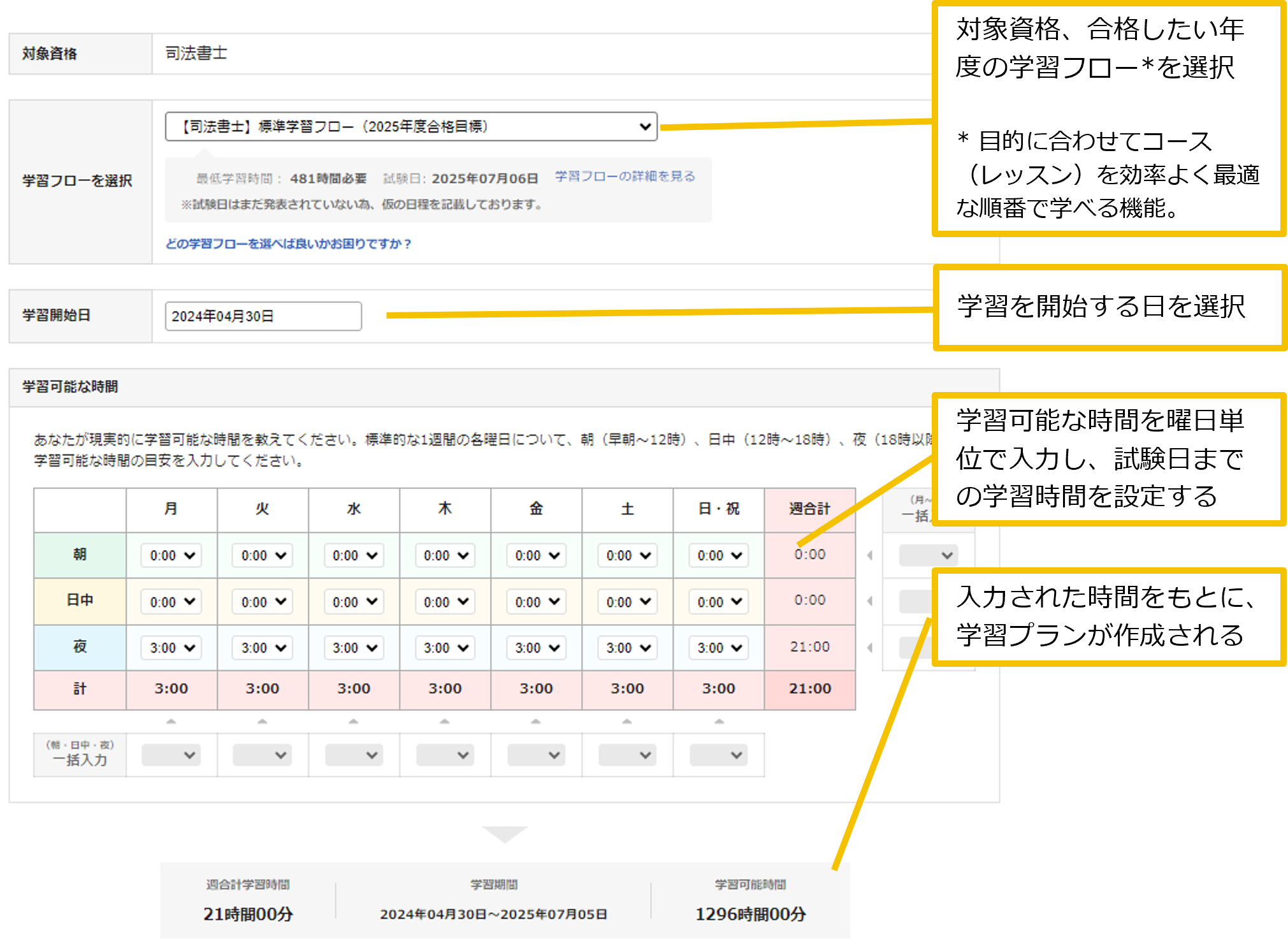Open Tuesday daytime time dropdown

tap(263, 602)
